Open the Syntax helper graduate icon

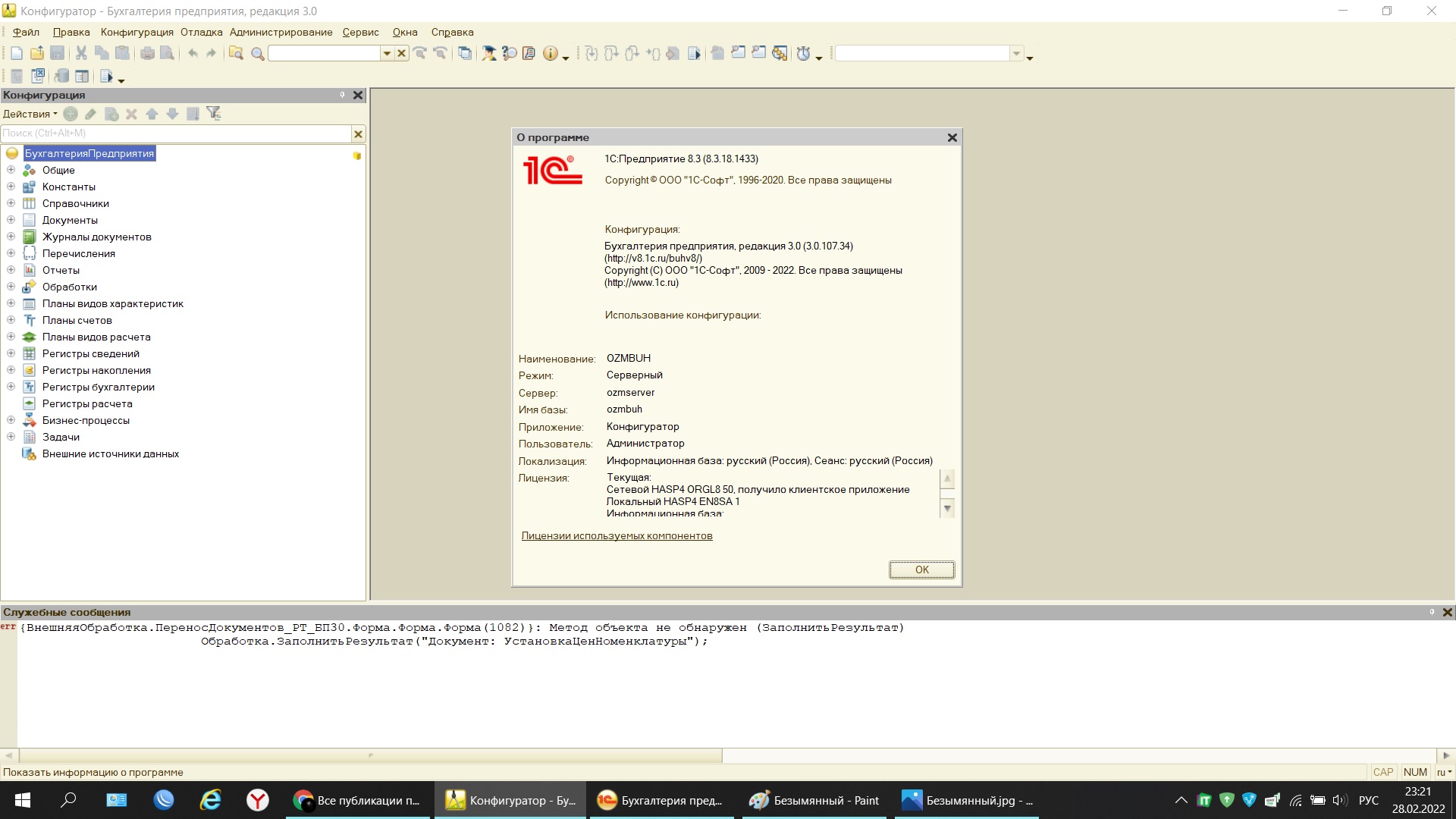coord(489,53)
